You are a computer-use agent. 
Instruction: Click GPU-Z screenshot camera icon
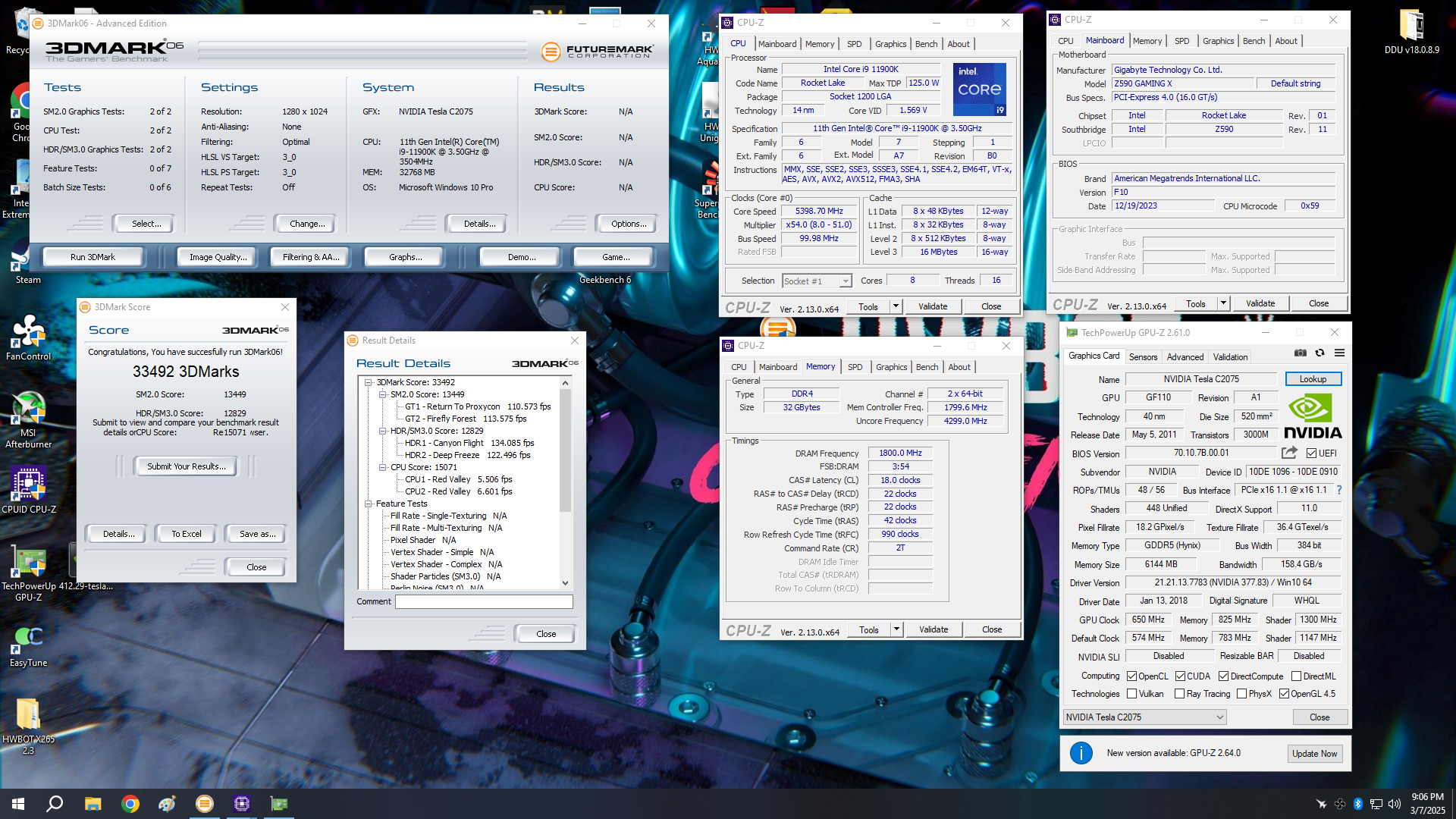[1300, 353]
